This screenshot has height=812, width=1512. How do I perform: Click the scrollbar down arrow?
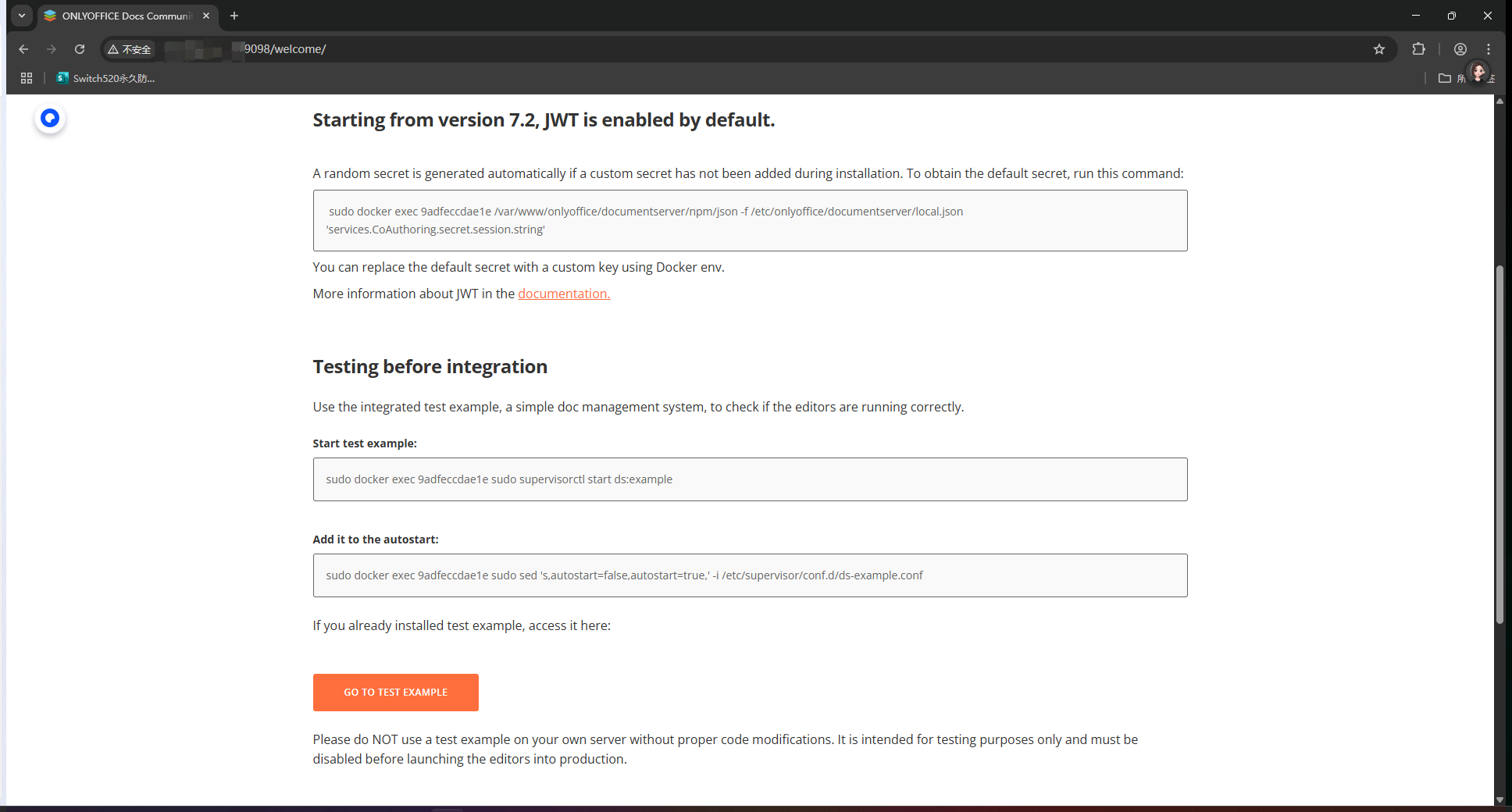(1500, 800)
